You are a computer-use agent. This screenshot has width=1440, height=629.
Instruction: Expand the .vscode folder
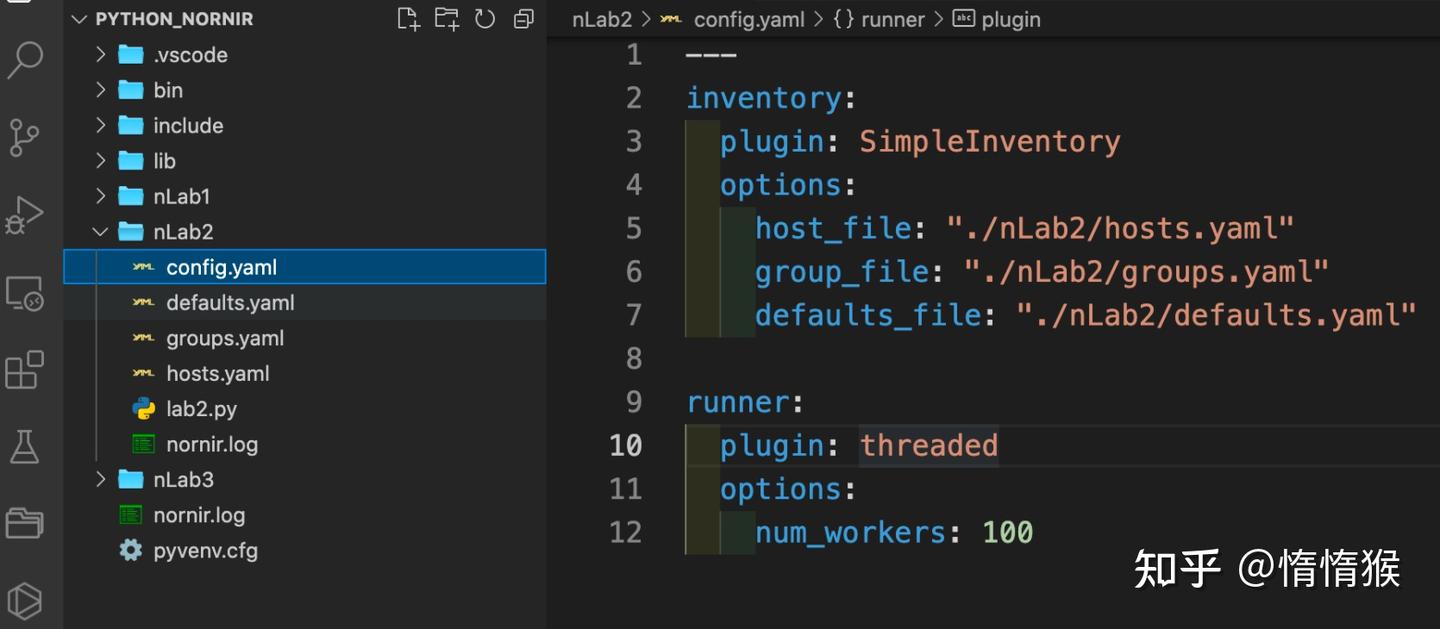coord(190,55)
